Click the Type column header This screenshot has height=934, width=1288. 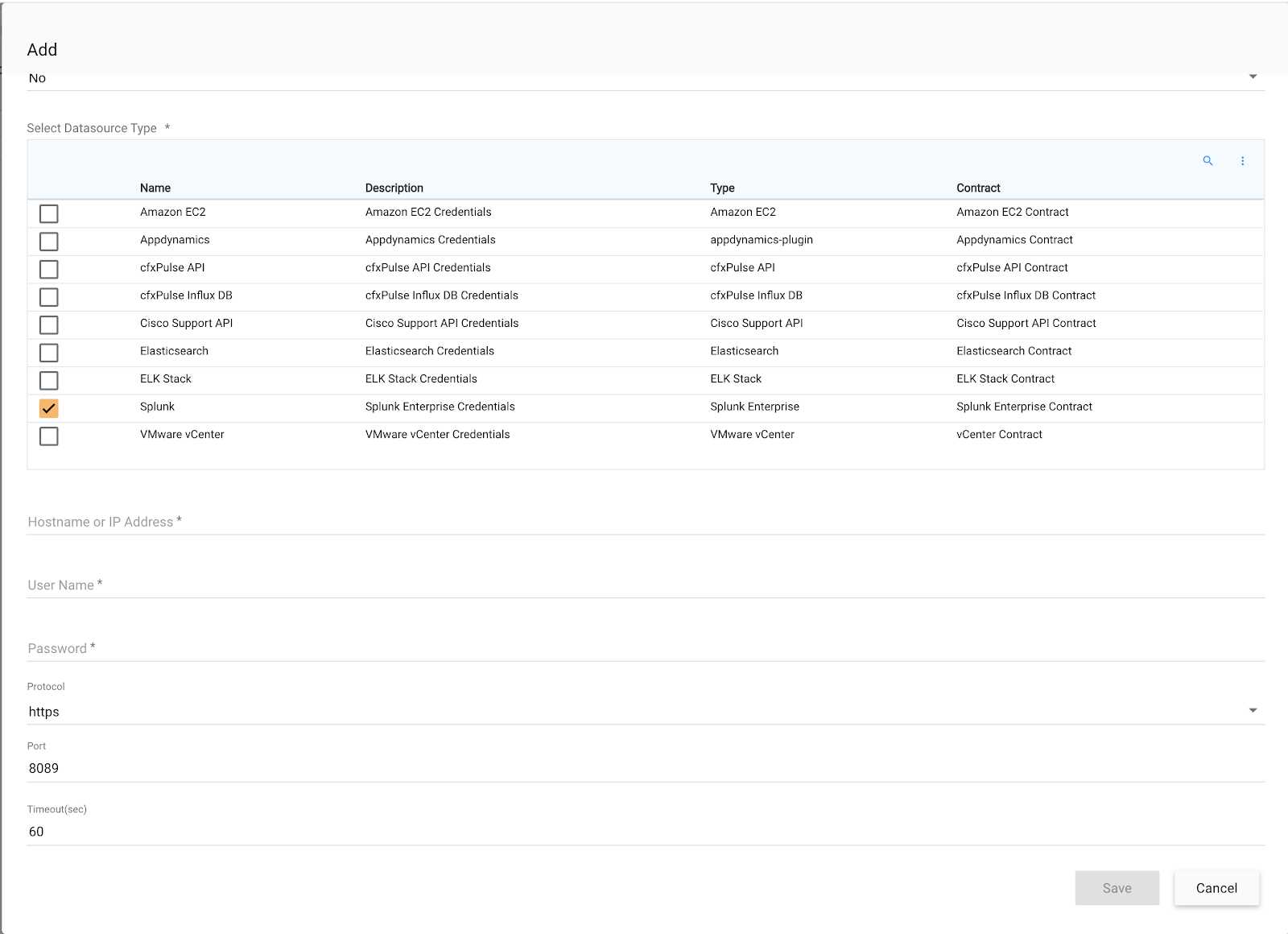point(722,188)
